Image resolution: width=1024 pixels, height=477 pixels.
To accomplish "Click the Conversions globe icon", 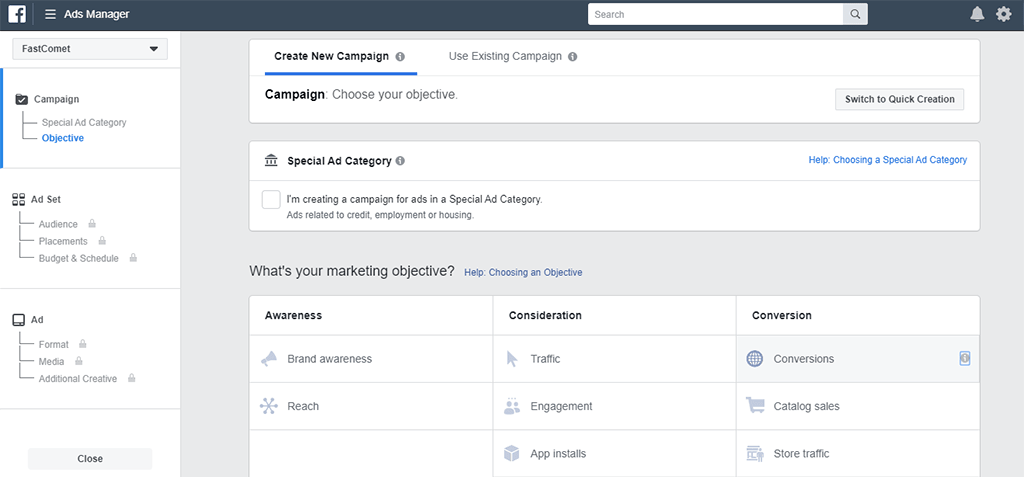I will coord(754,359).
